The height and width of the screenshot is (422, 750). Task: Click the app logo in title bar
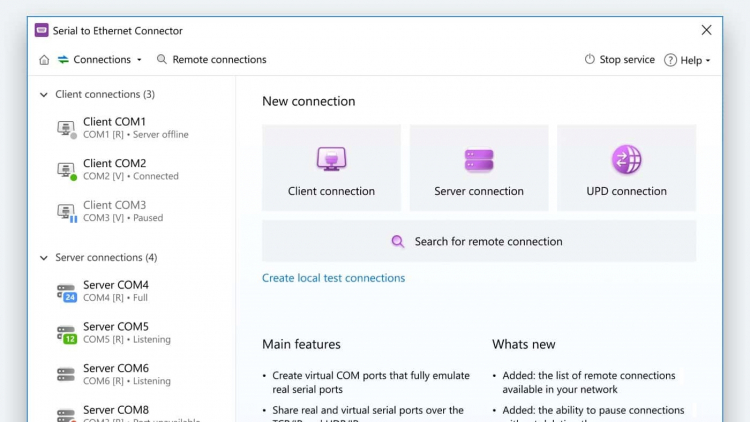tap(42, 30)
